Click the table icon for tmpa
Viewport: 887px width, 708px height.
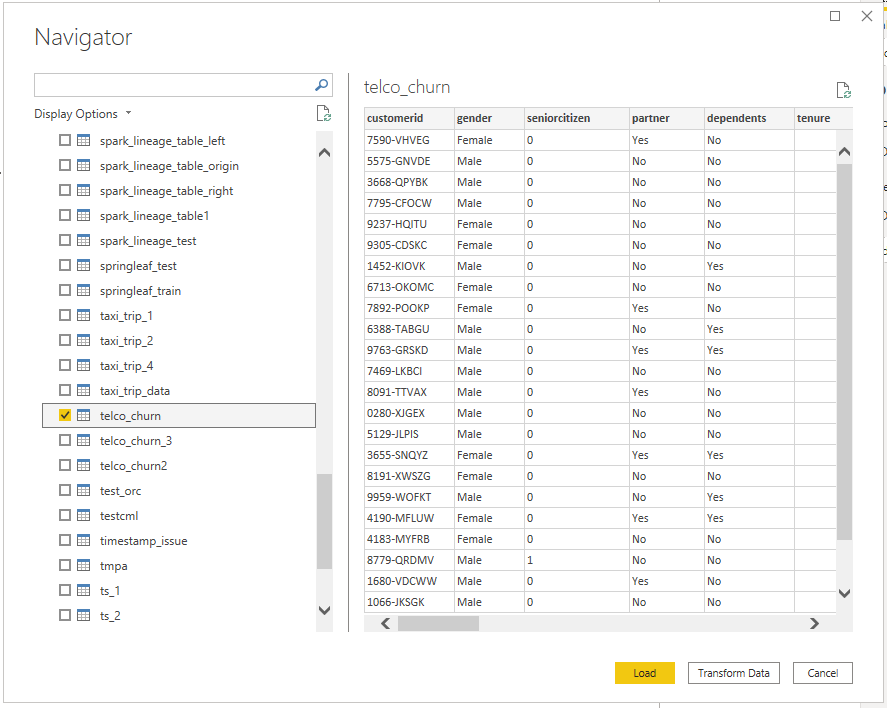(83, 565)
